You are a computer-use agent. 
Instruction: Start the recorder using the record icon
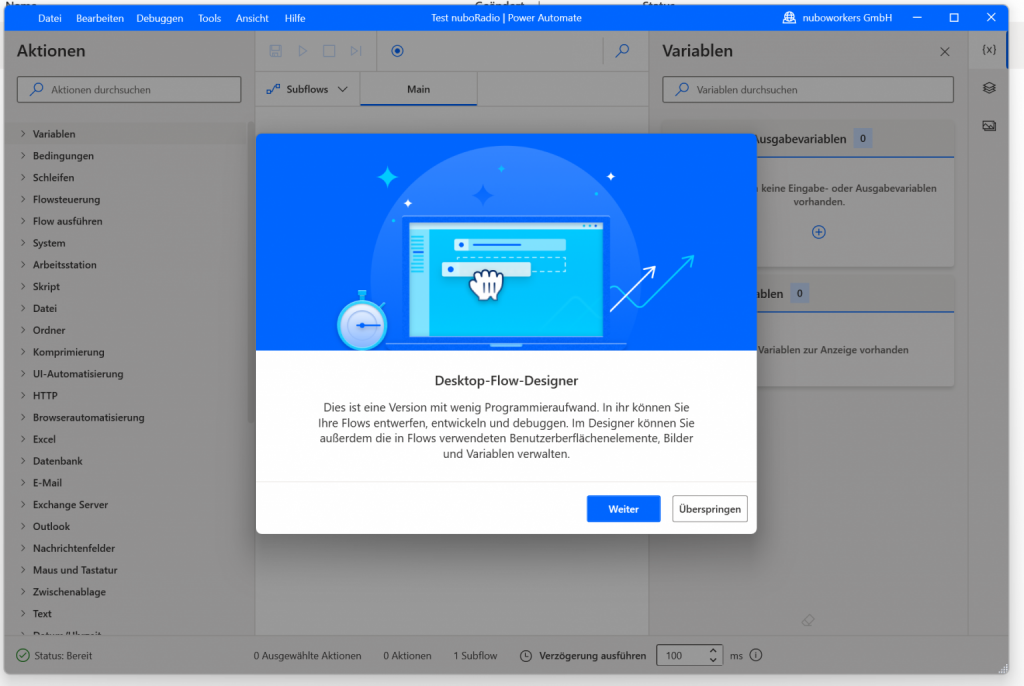click(397, 51)
